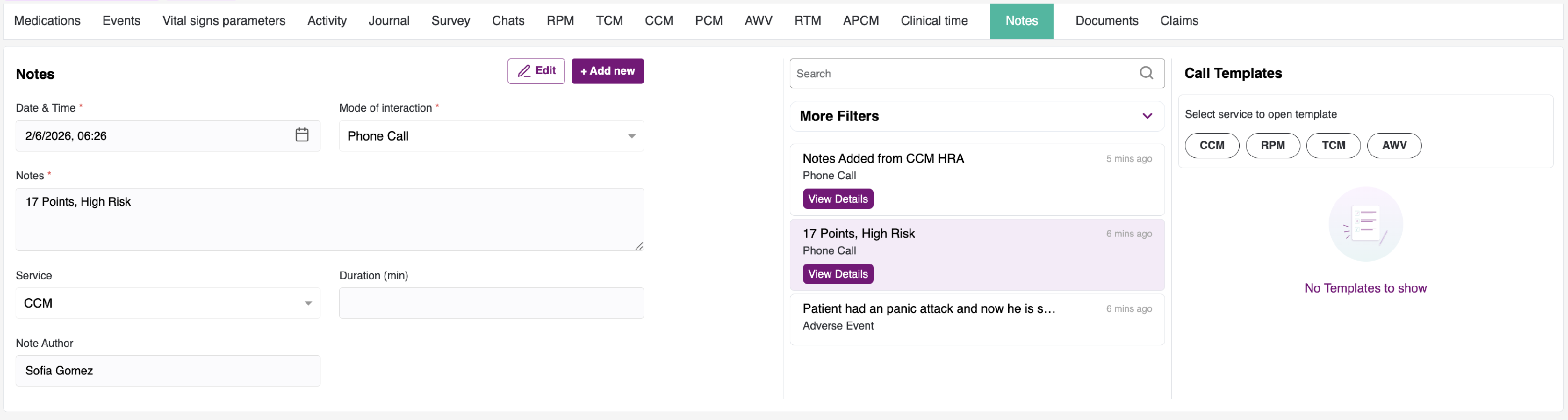
Task: Go to the Vital signs parameters tab
Action: [223, 21]
